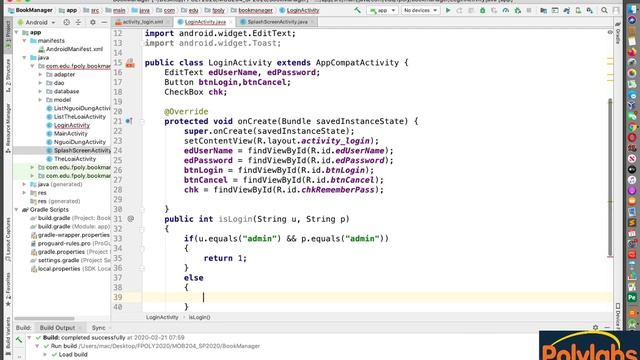Open the SDK Manager toolbar icon
640x360 pixels.
[589, 10]
